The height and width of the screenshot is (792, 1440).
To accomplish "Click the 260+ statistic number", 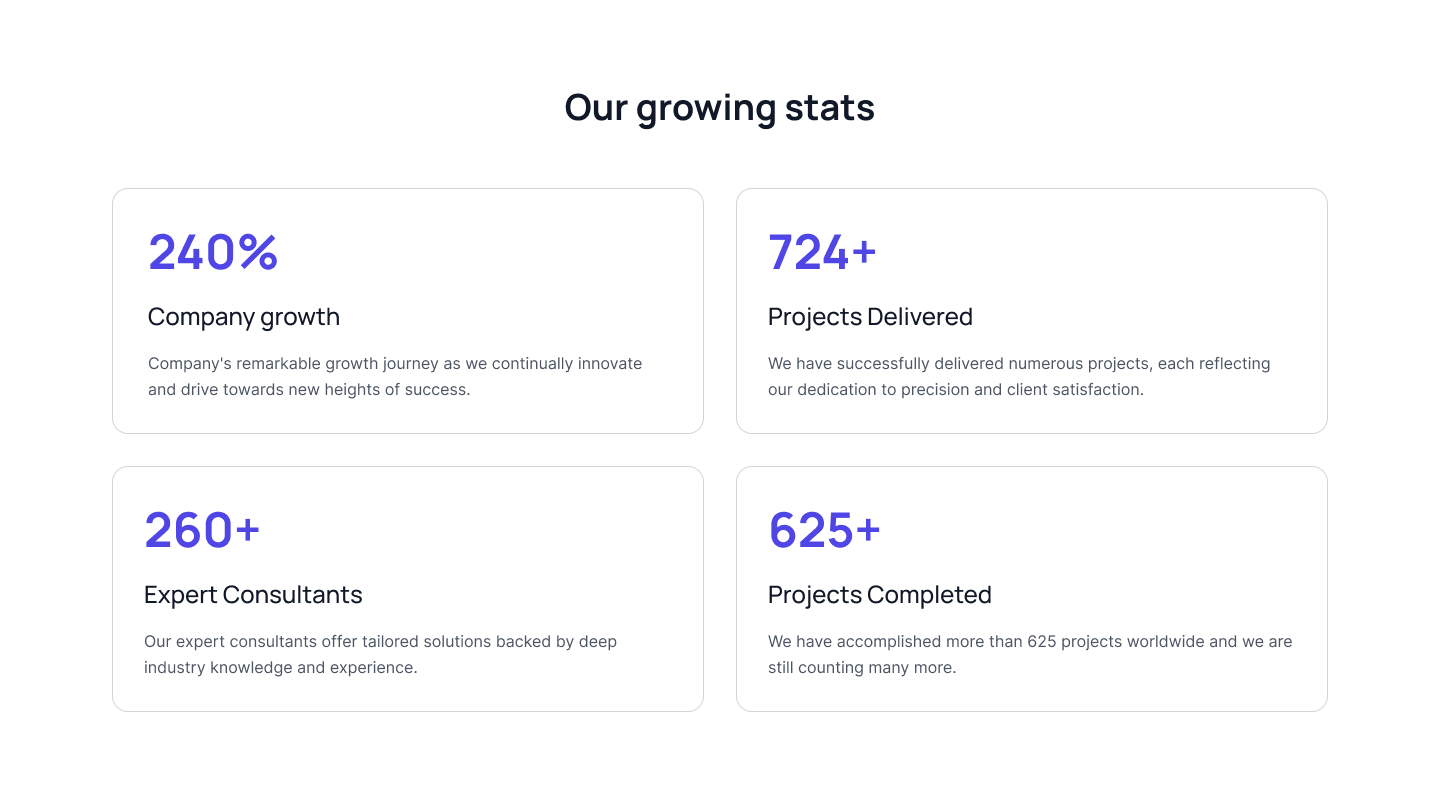I will pos(202,530).
